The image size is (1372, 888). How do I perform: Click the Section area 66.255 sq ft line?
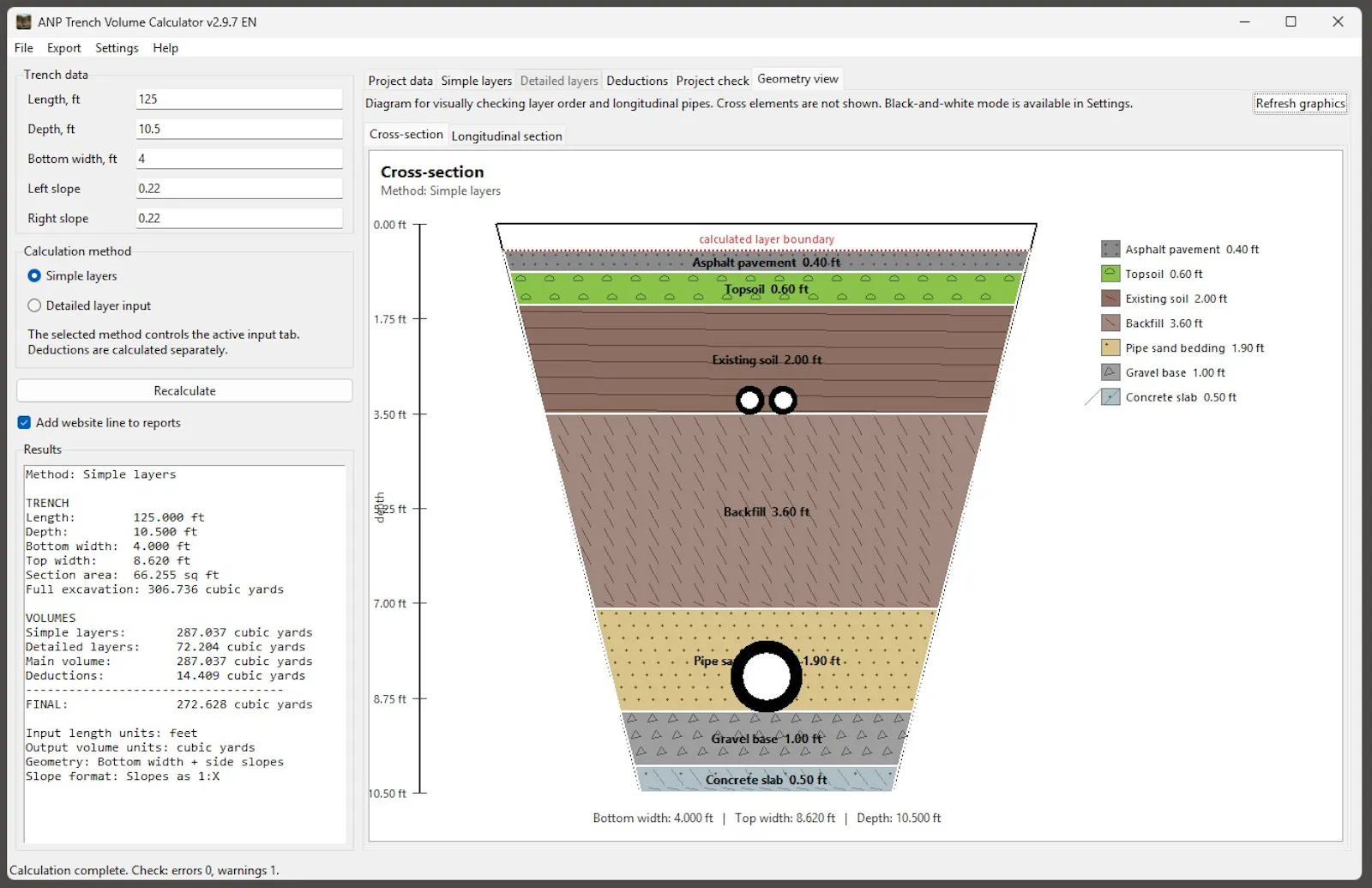tap(122, 575)
